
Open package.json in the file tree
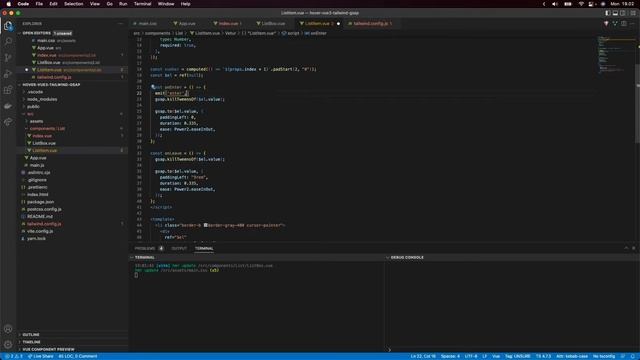click(x=40, y=202)
